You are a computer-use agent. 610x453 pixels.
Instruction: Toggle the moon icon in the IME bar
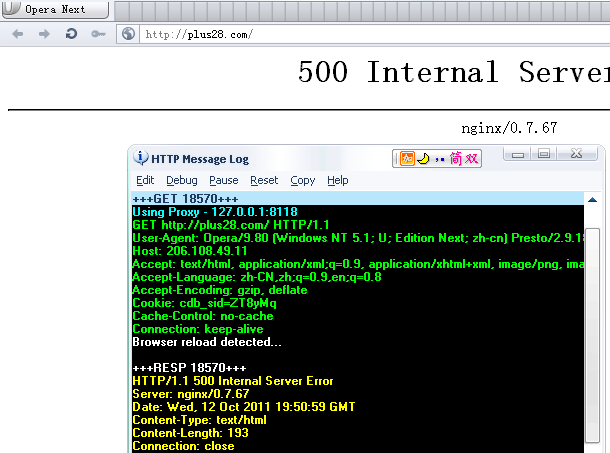point(423,158)
